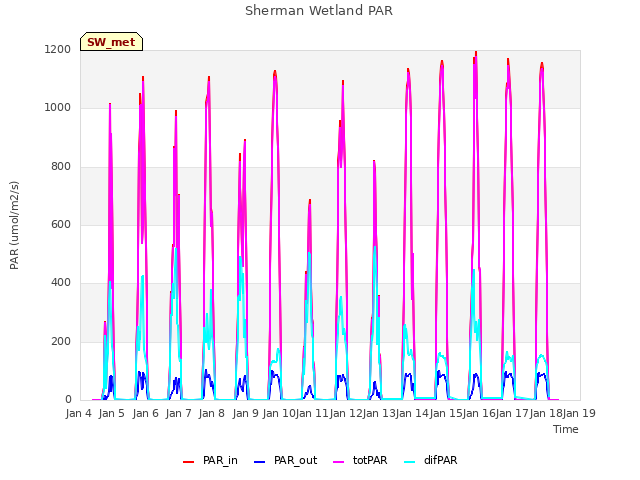640x480 pixels.
Task: Click the Jan 10 x-axis tick label
Action: click(279, 413)
